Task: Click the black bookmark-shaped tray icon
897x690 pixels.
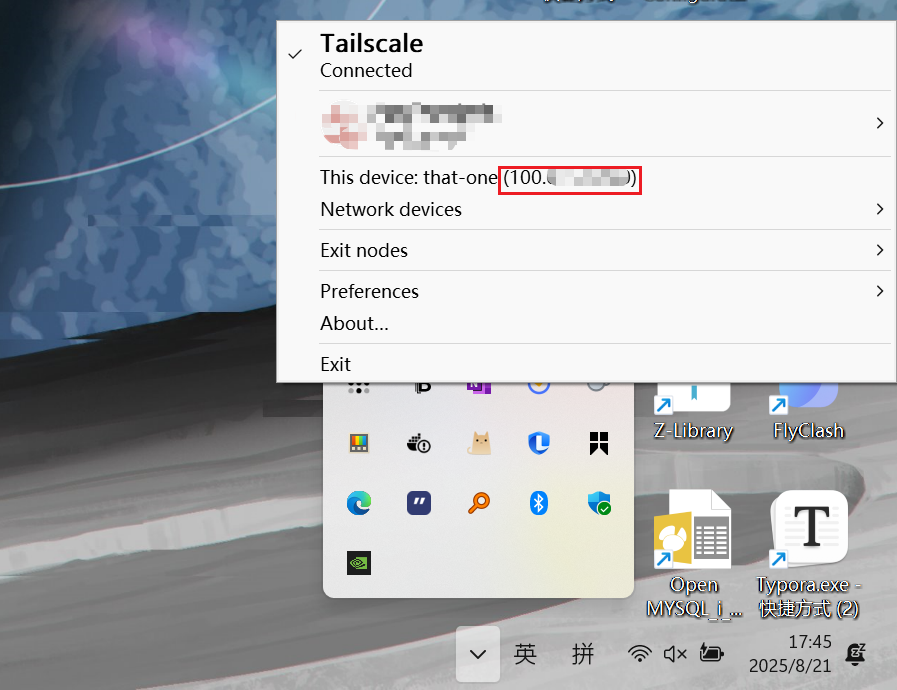Action: coord(599,443)
